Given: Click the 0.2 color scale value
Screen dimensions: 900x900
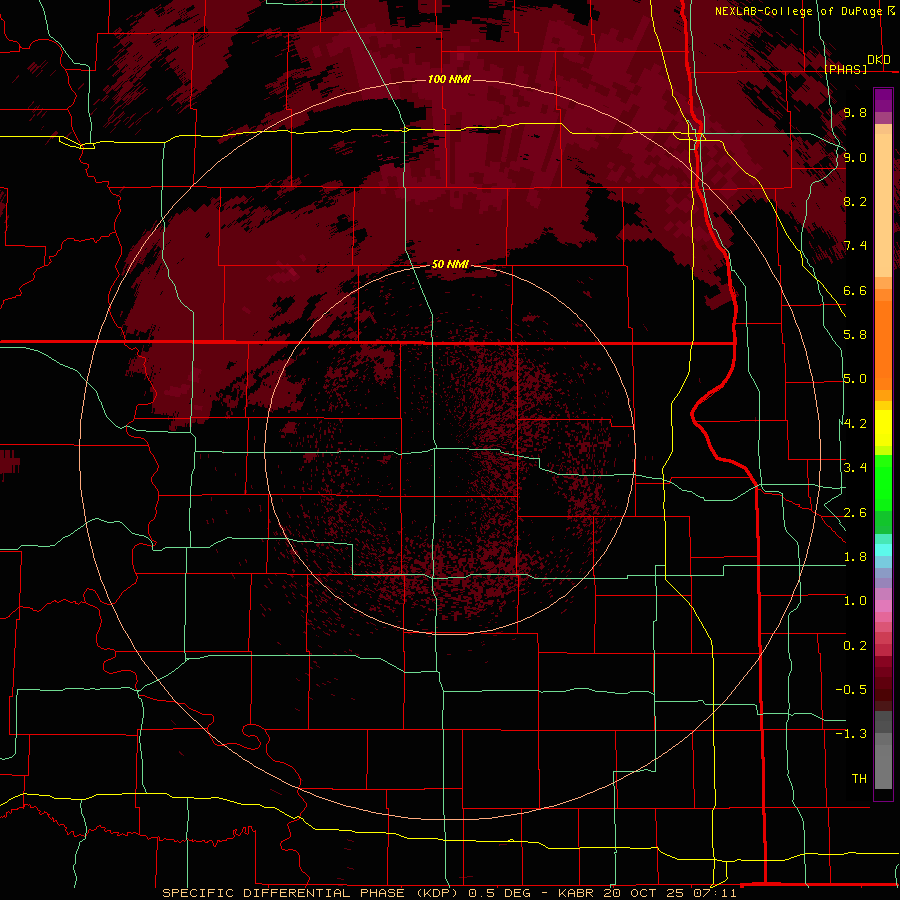Looking at the screenshot, I should pyautogui.click(x=855, y=646).
